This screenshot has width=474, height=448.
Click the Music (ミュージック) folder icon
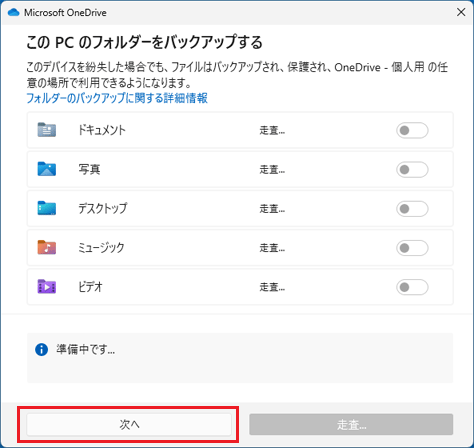(x=47, y=247)
